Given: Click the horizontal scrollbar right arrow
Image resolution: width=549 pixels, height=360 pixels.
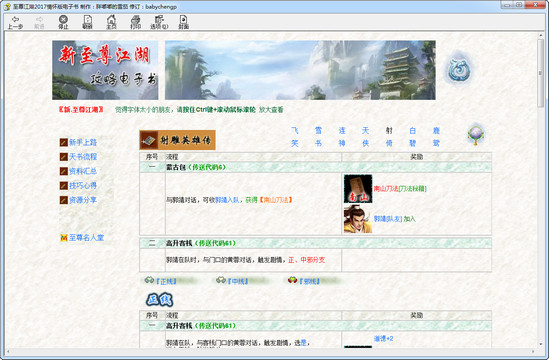Looking at the screenshot, I should pyautogui.click(x=533, y=351).
